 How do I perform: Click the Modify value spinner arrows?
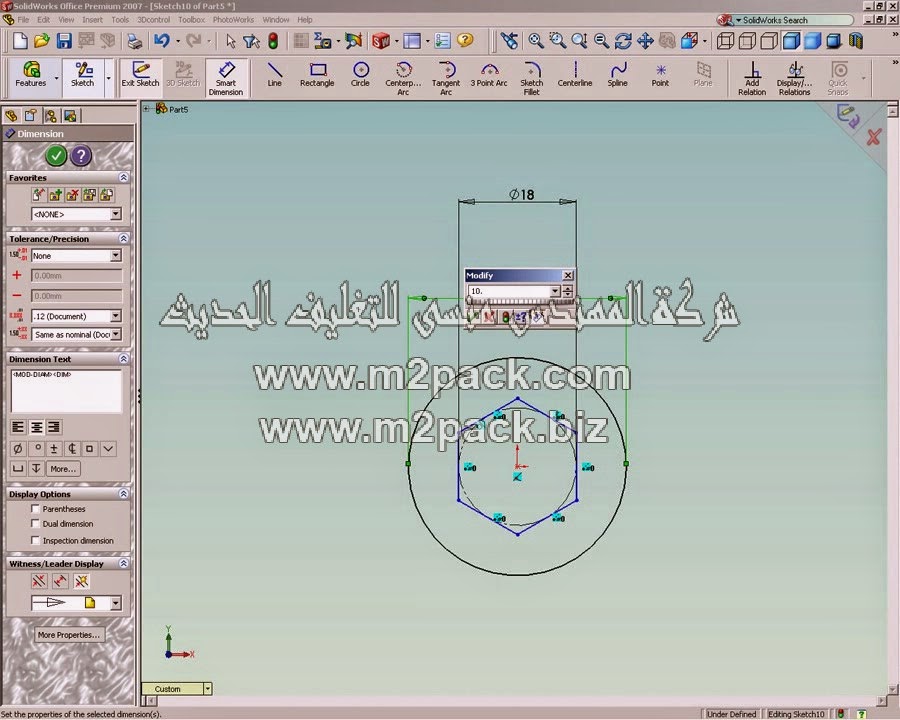coord(568,291)
